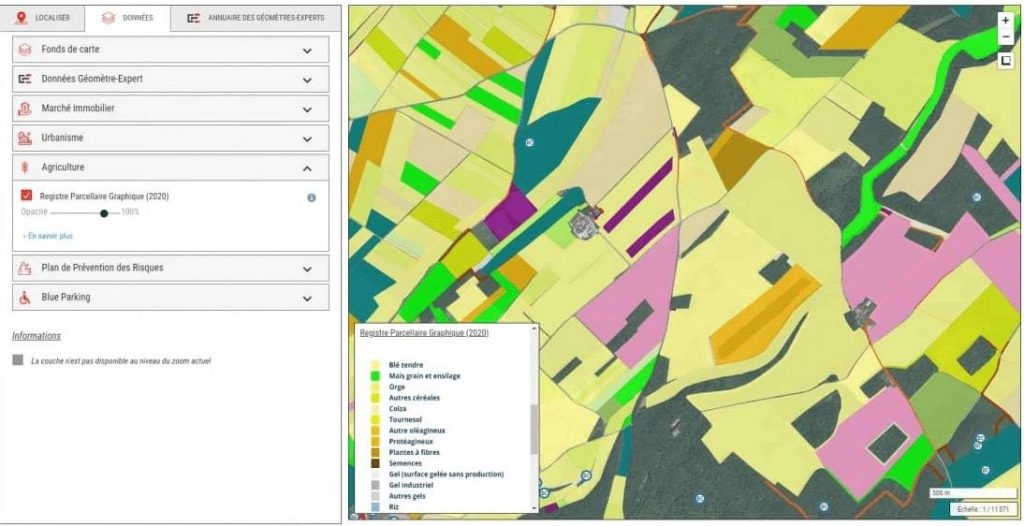Collapse the Agriculture section
Screen dimensions: 1024x526
[x=307, y=168]
